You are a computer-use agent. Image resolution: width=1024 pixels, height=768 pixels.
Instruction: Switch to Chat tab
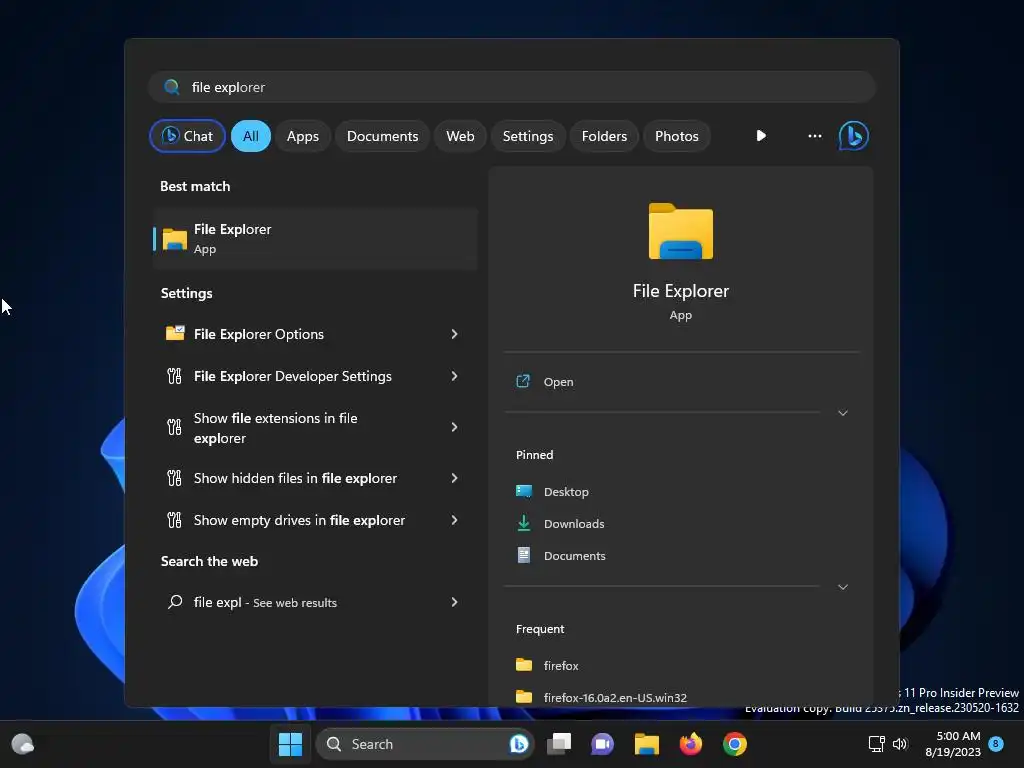click(187, 136)
